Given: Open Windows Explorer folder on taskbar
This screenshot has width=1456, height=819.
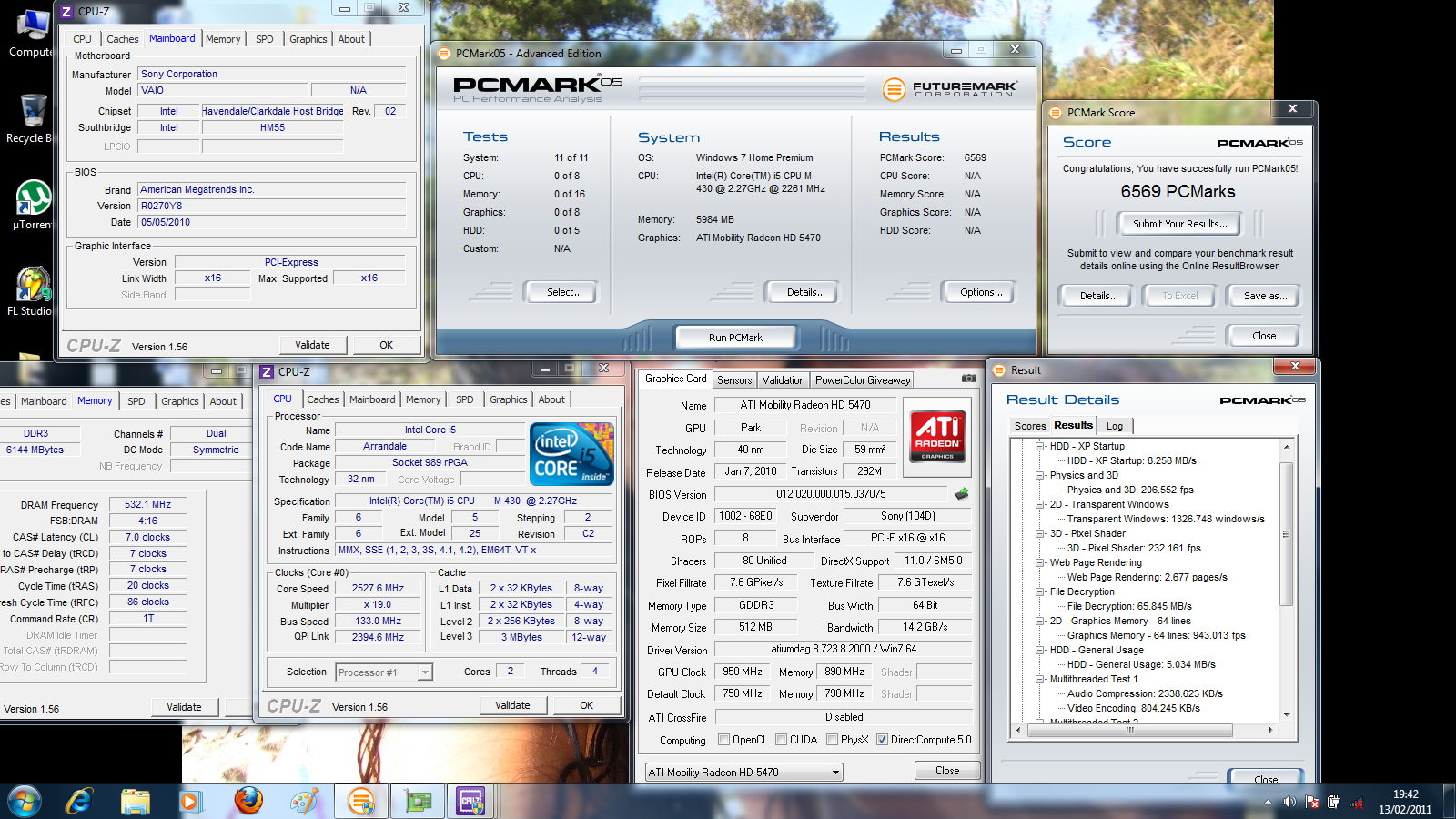Looking at the screenshot, I should [136, 802].
